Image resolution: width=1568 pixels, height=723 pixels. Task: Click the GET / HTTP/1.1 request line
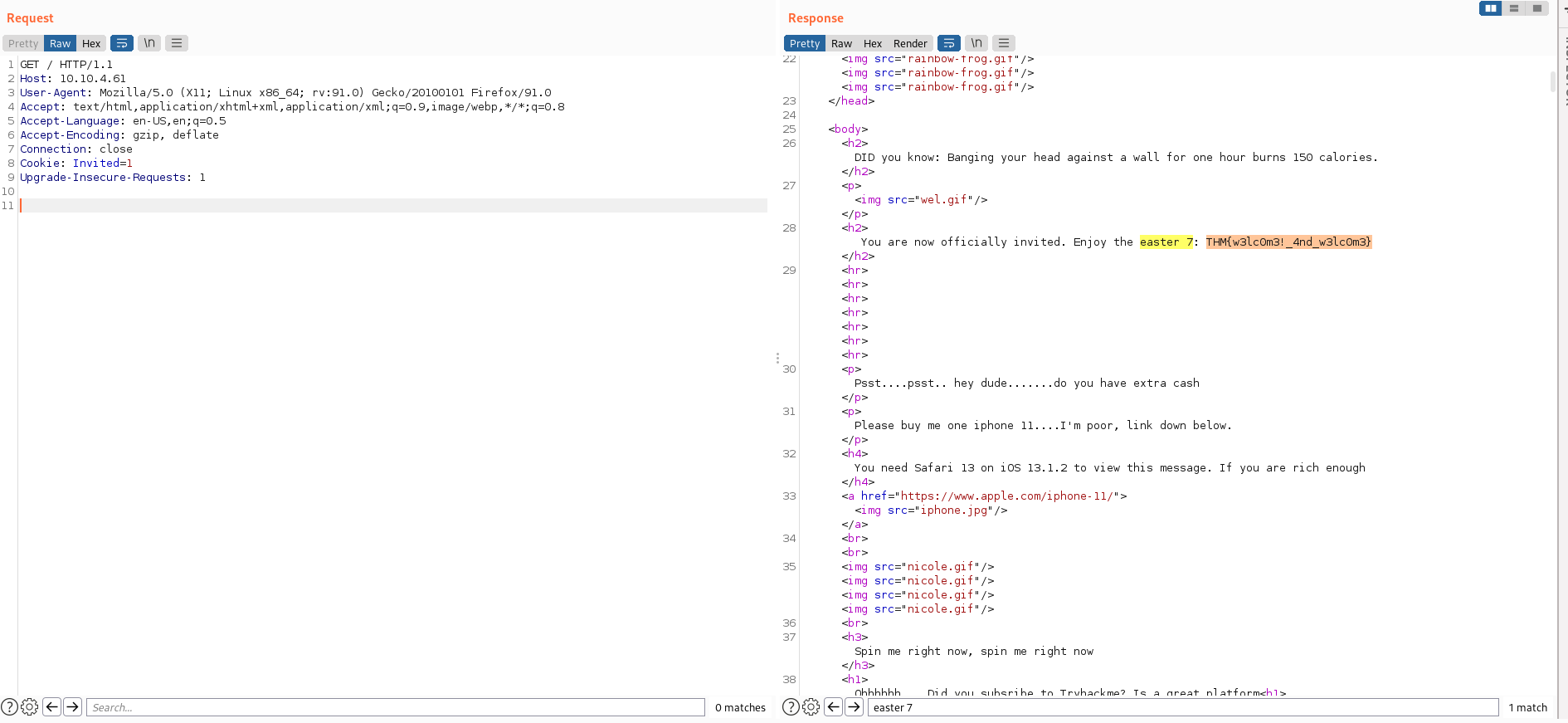[66, 65]
